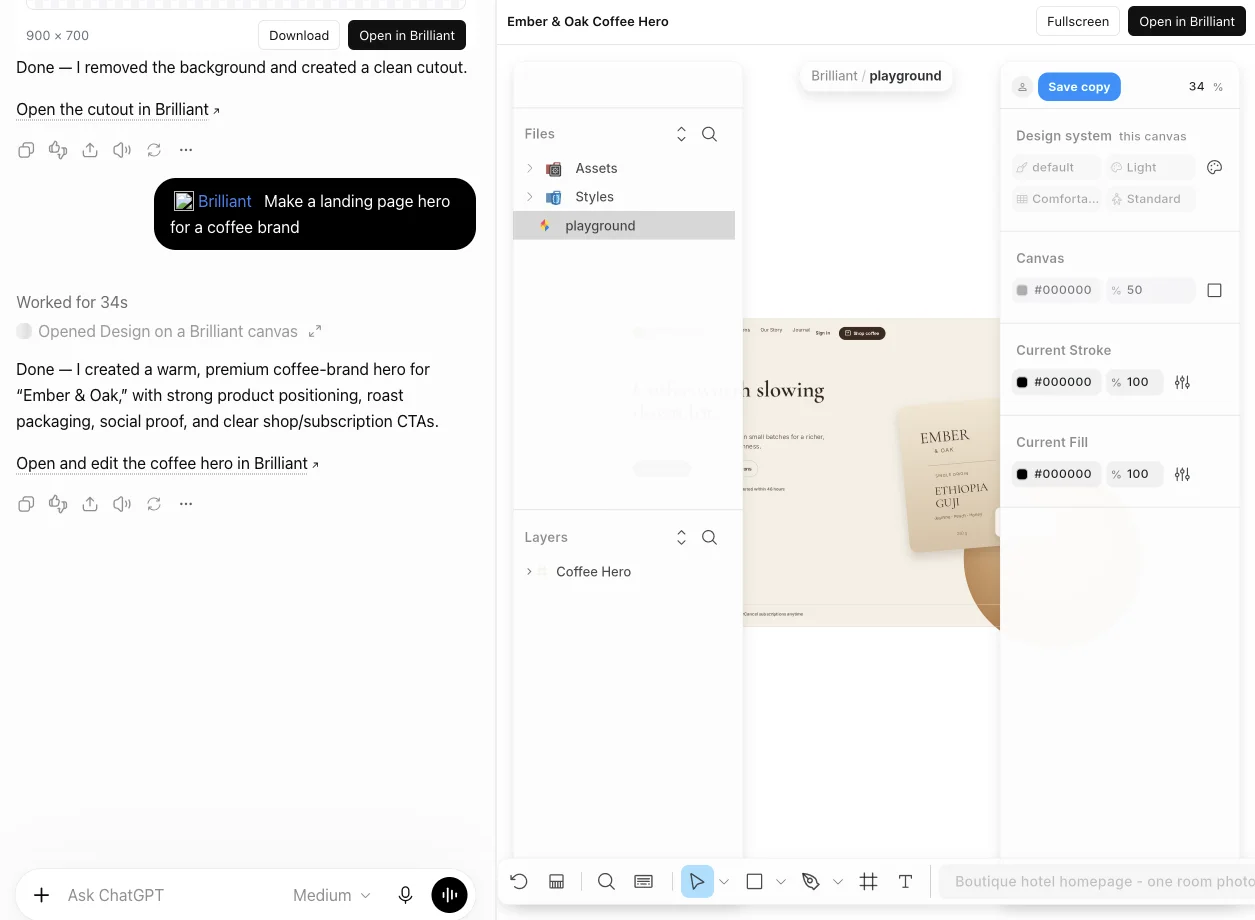This screenshot has height=920, width=1255.
Task: Click the Boutique hotel homepage prompt field
Action: click(1097, 881)
